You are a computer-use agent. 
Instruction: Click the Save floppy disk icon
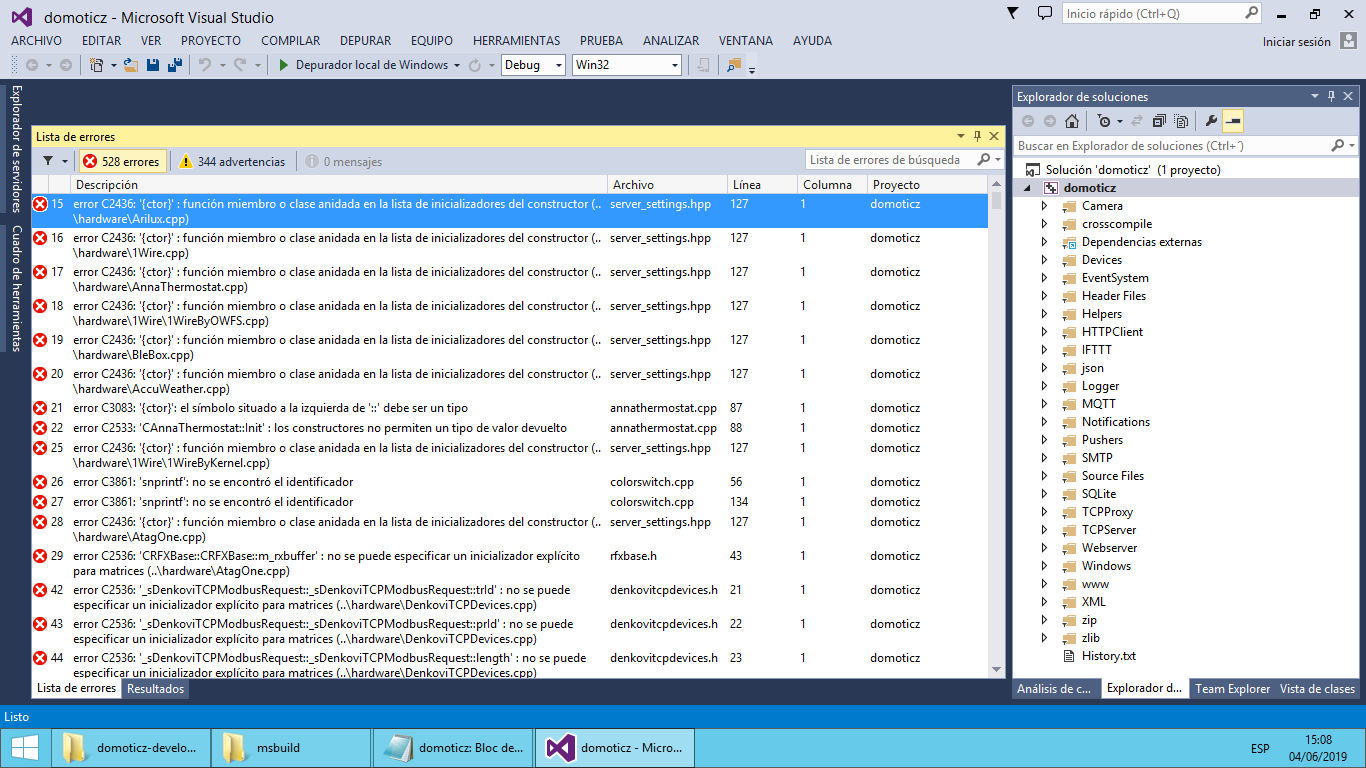(153, 65)
